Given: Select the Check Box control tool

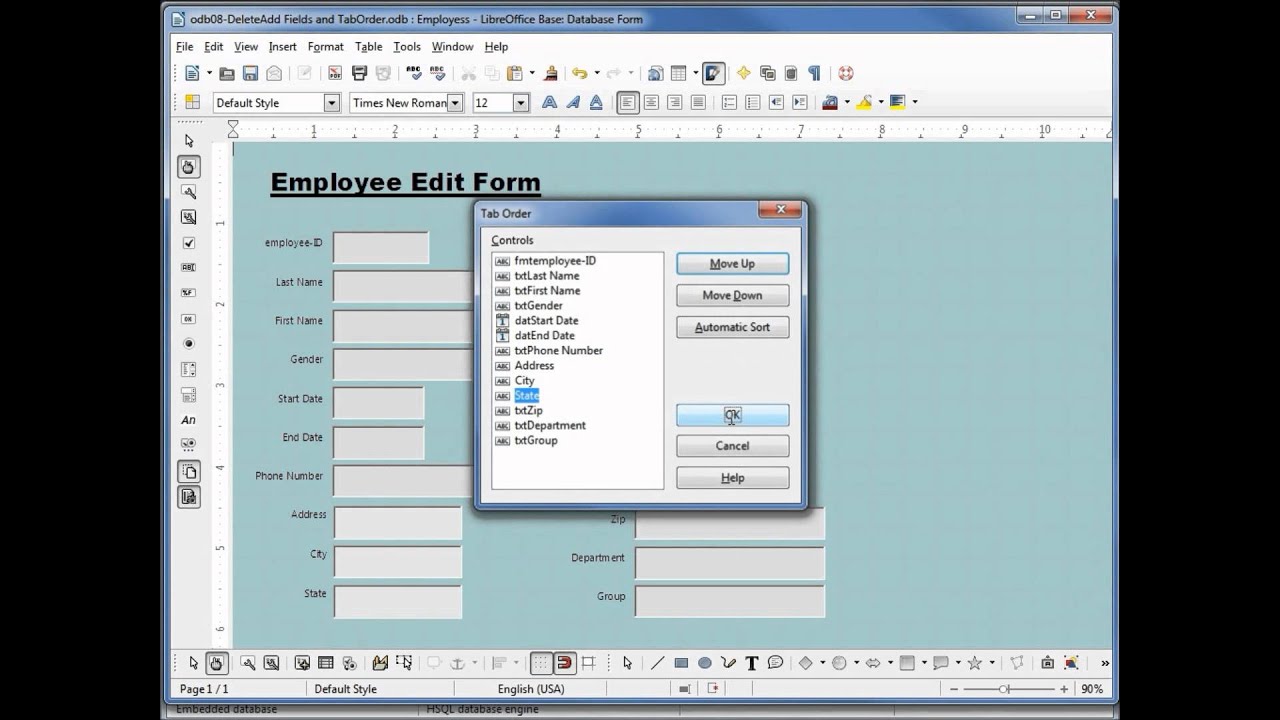Looking at the screenshot, I should pyautogui.click(x=188, y=243).
